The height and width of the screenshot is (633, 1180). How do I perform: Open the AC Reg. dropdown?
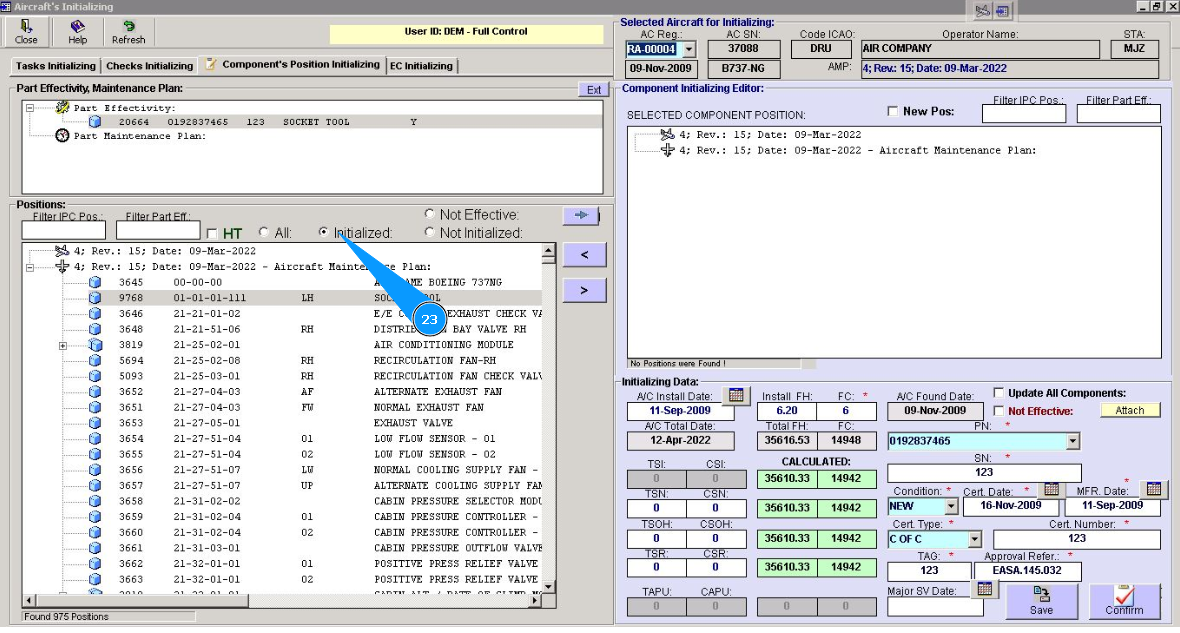688,49
